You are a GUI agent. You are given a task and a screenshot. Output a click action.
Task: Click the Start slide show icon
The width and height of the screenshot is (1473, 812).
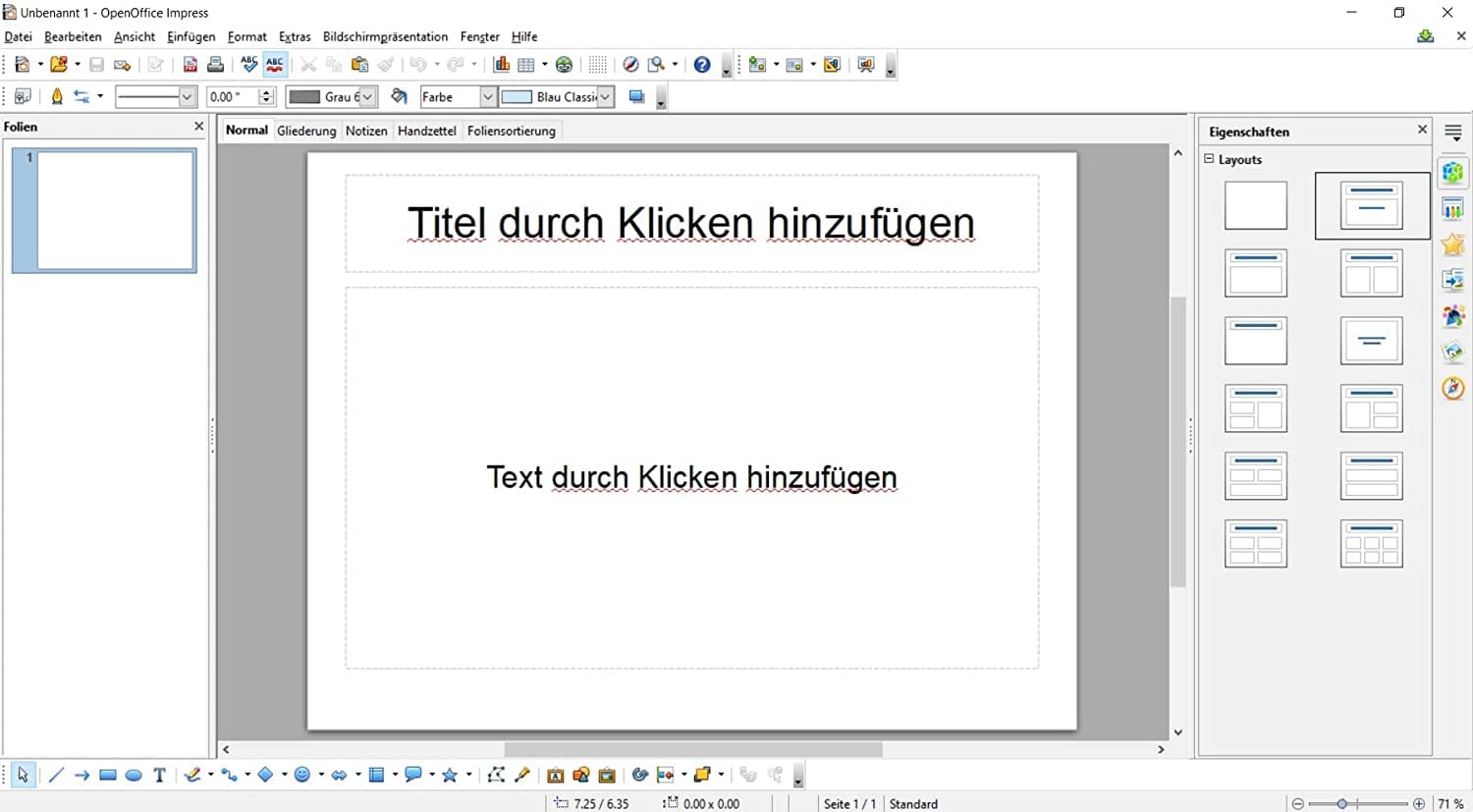click(865, 65)
